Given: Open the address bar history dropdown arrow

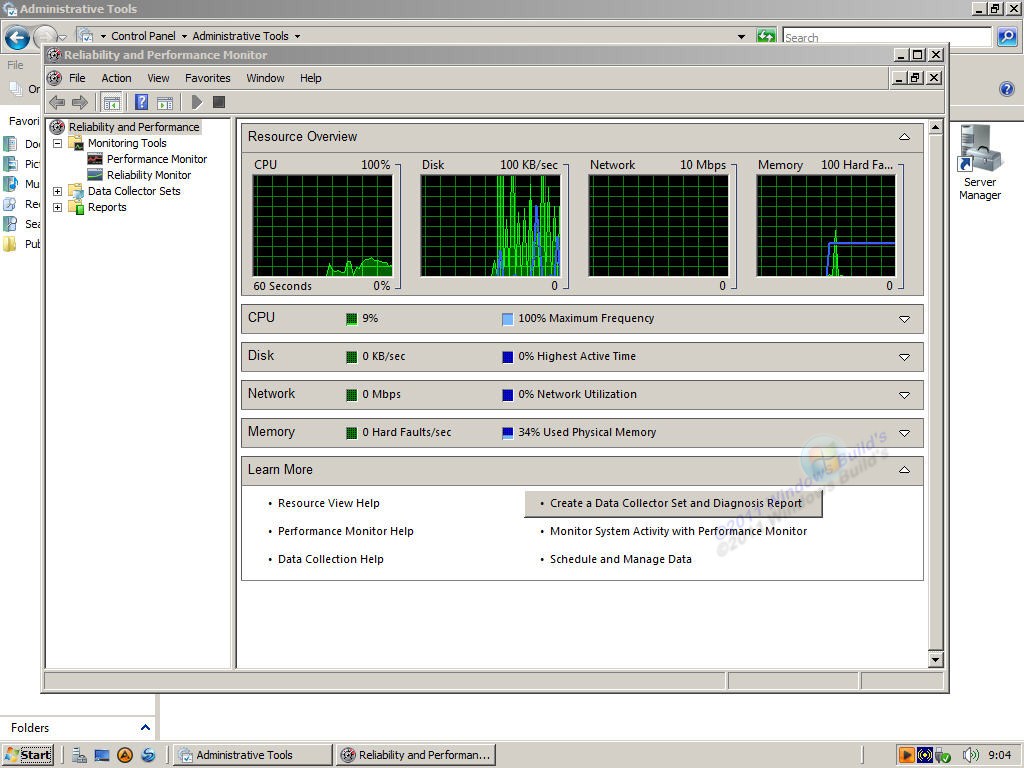Looking at the screenshot, I should point(741,37).
